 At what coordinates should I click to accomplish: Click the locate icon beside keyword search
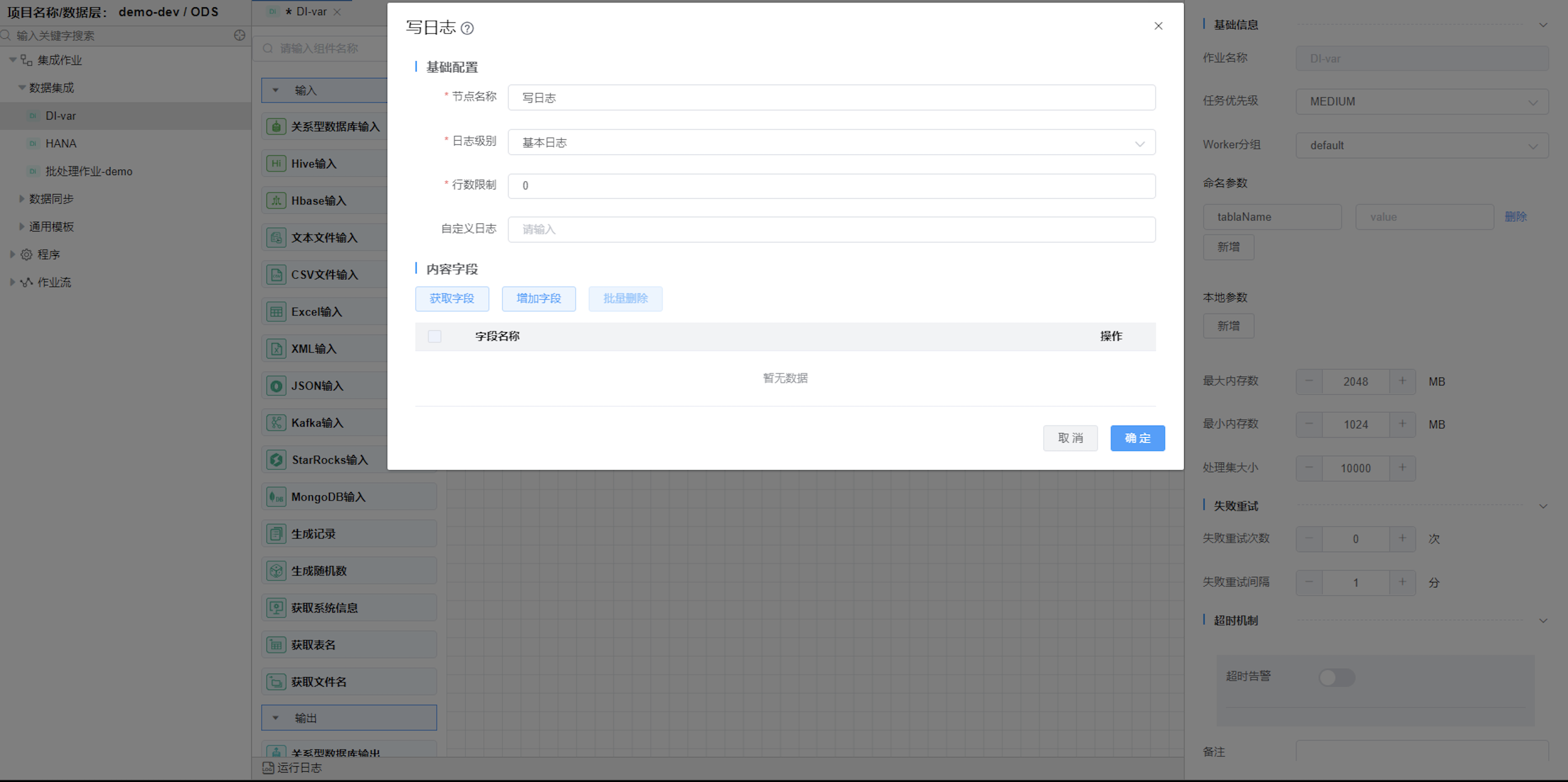(239, 35)
